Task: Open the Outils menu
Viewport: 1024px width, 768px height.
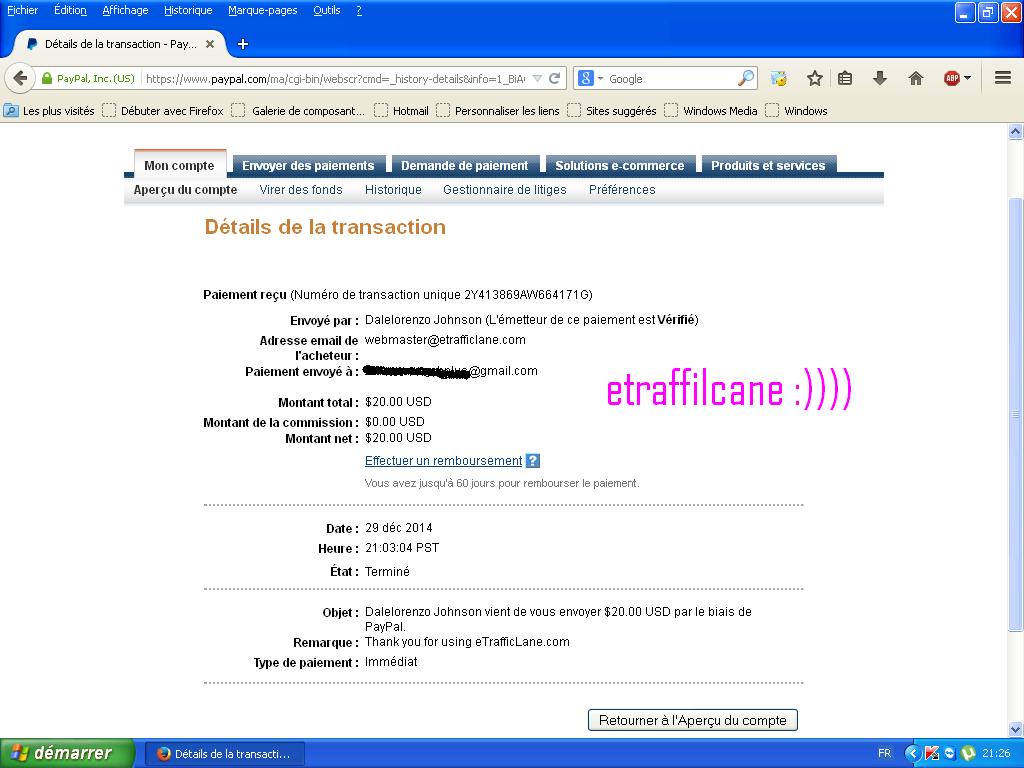Action: point(327,10)
